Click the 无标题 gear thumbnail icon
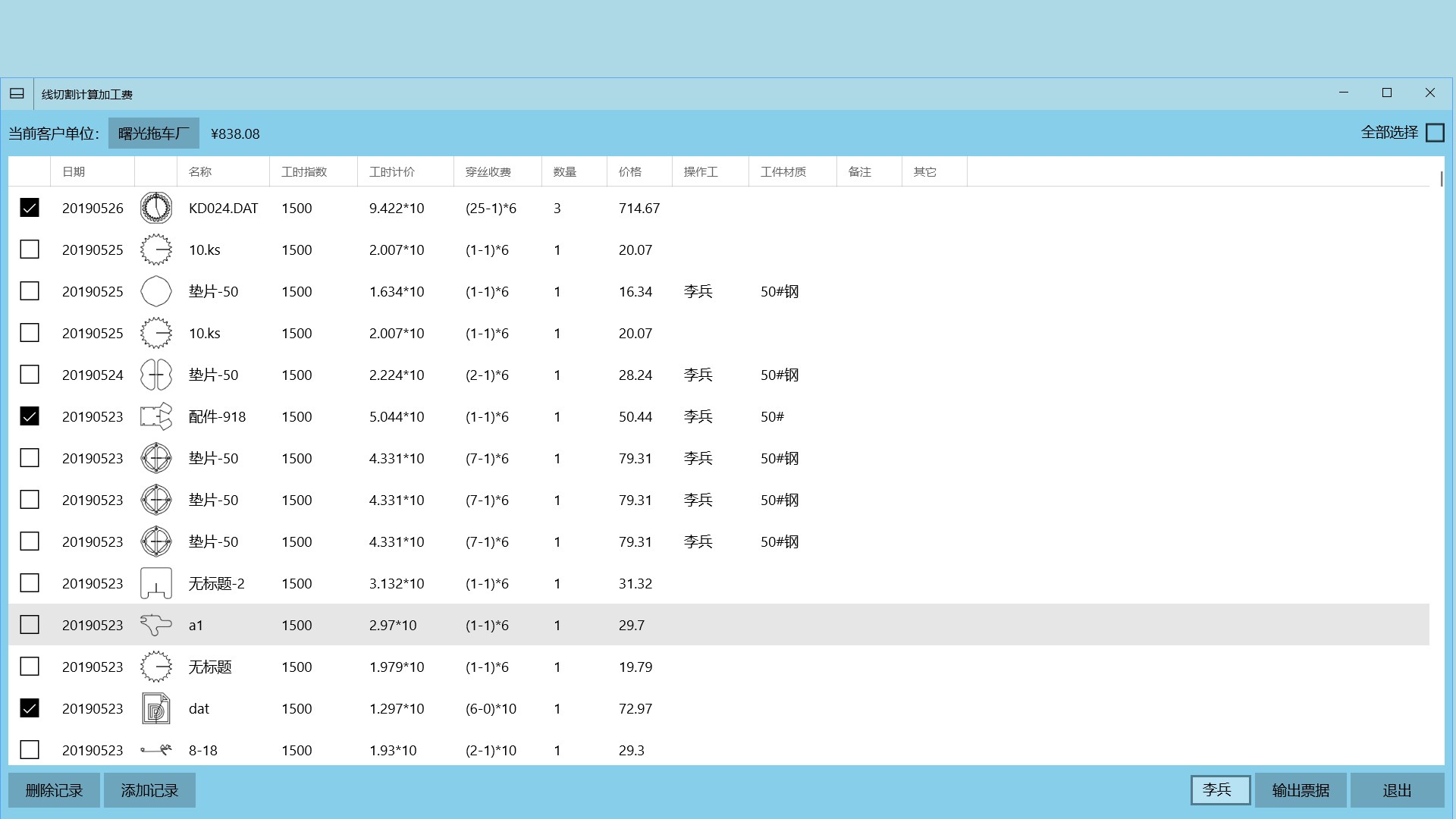 coord(155,667)
